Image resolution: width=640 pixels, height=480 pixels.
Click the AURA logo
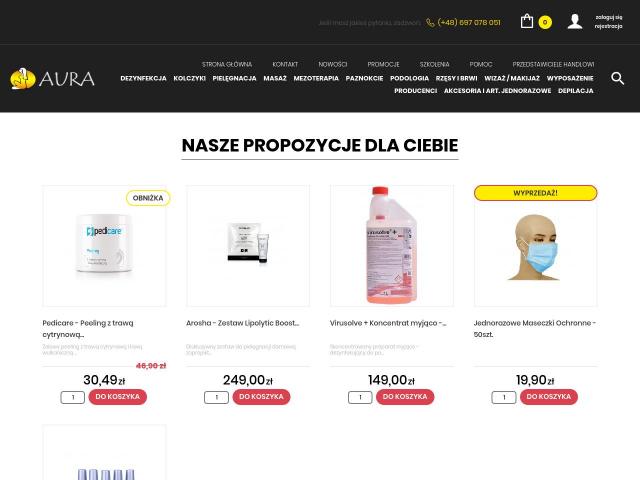(x=52, y=78)
